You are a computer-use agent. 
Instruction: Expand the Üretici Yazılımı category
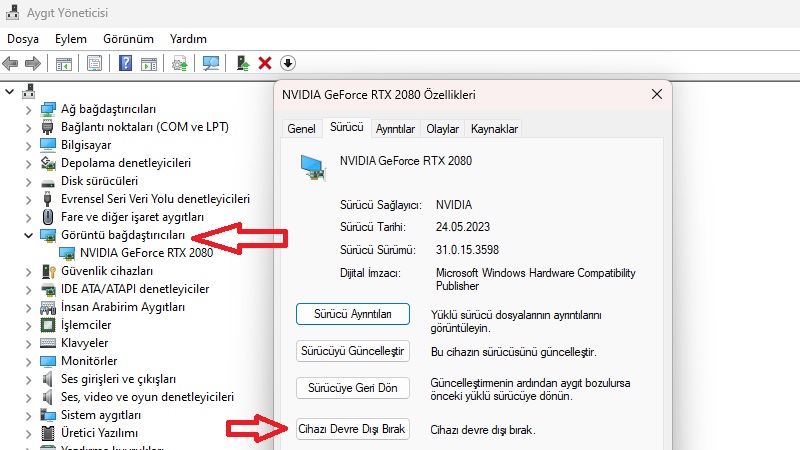pos(29,434)
